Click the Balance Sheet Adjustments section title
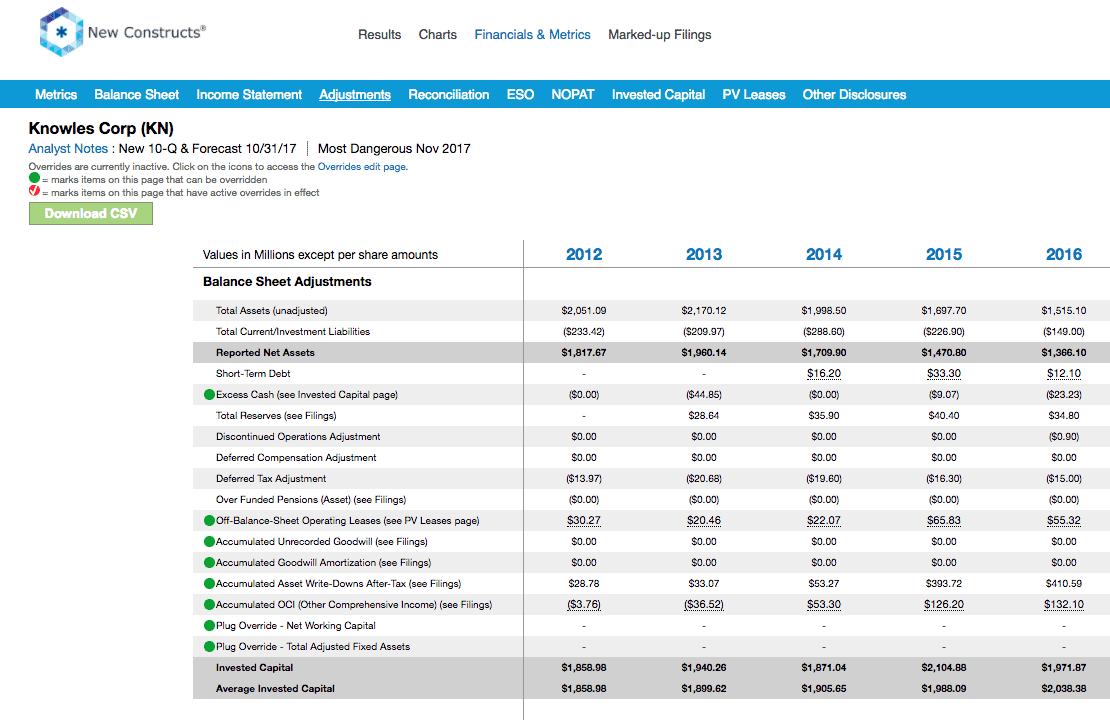The height and width of the screenshot is (720, 1110). (287, 282)
